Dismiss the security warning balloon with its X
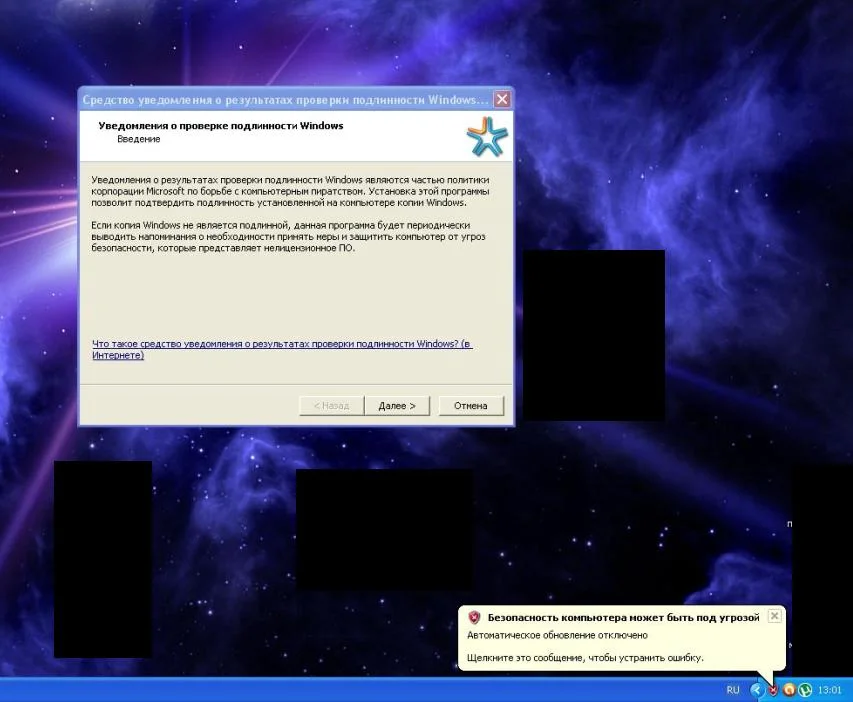 tap(774, 616)
